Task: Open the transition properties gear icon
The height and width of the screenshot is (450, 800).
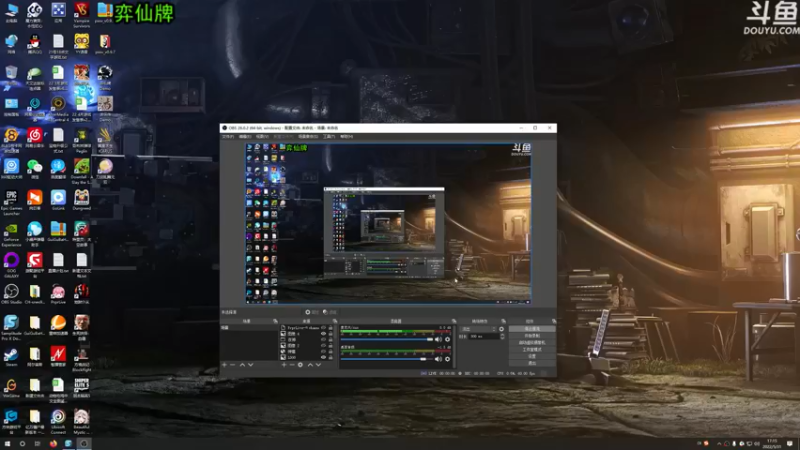Action: [502, 329]
